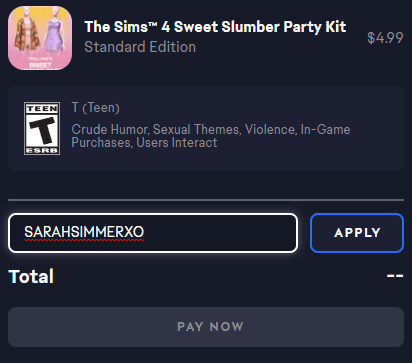
Task: Click The Sims 4 Sweet Slumber Party Kit title
Action: [215, 27]
